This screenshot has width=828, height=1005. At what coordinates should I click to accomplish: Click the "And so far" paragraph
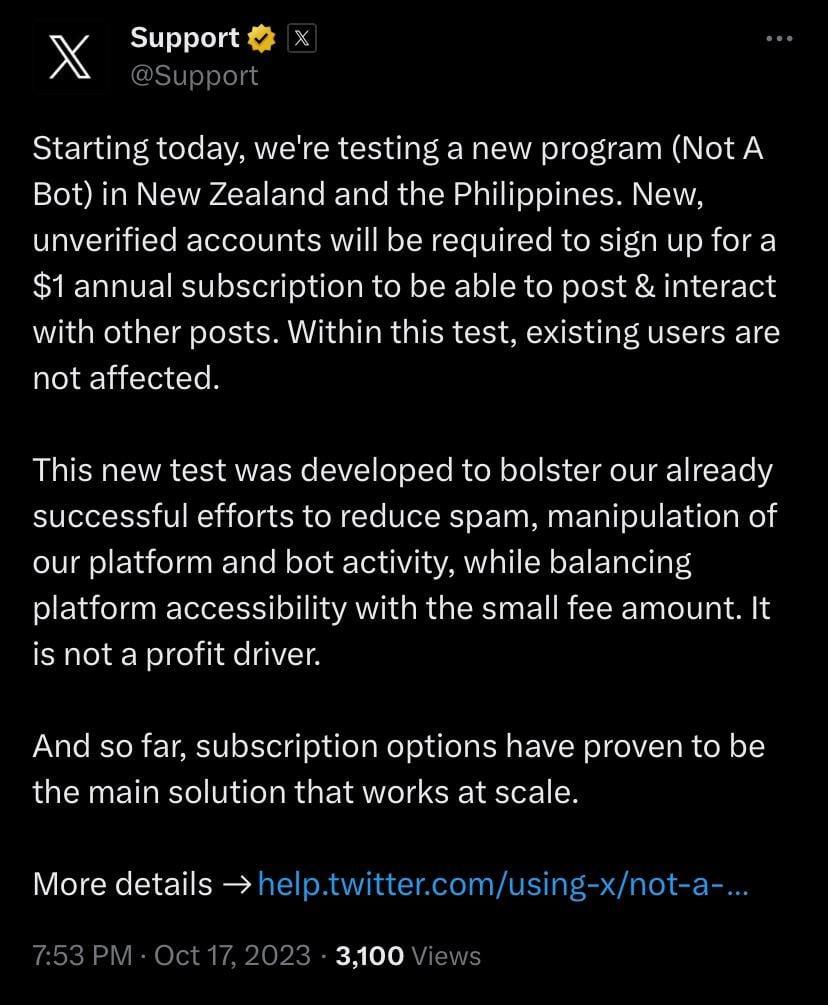[x=398, y=770]
